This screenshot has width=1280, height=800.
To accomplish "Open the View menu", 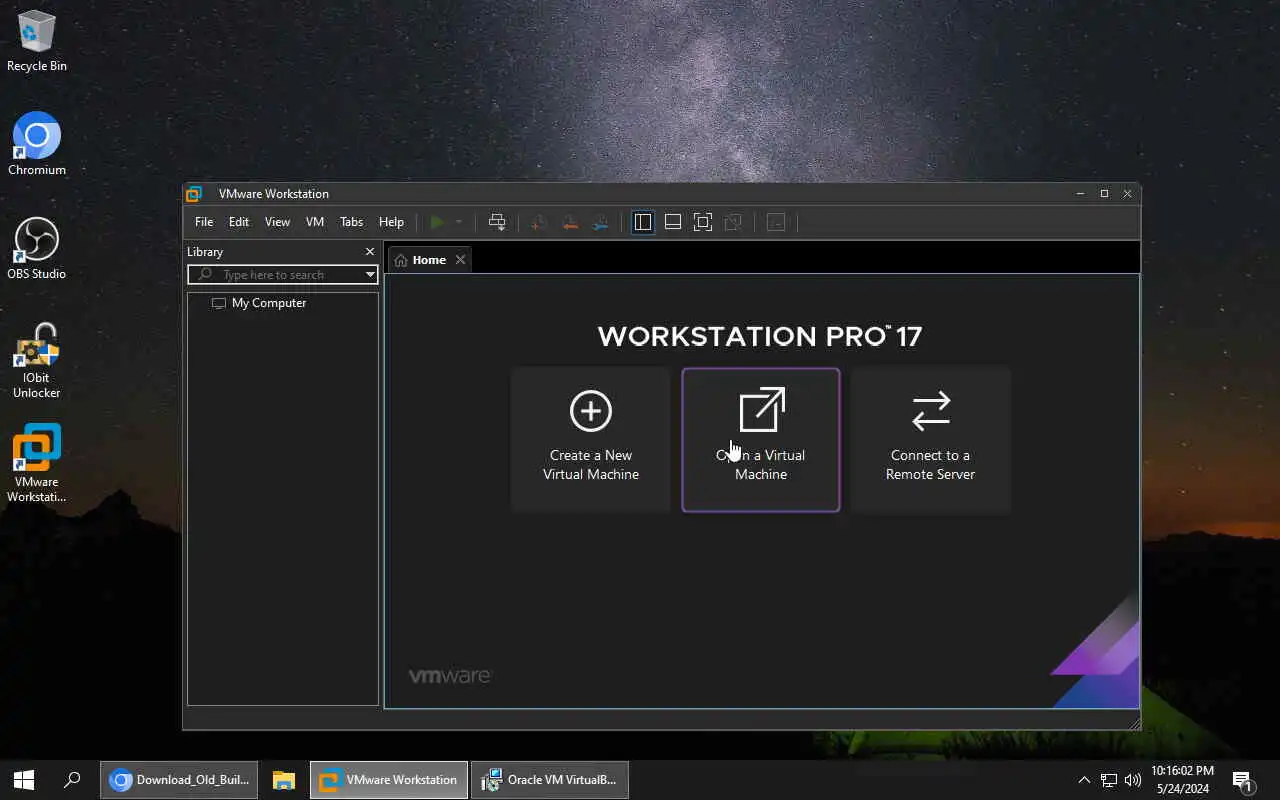I will click(277, 222).
